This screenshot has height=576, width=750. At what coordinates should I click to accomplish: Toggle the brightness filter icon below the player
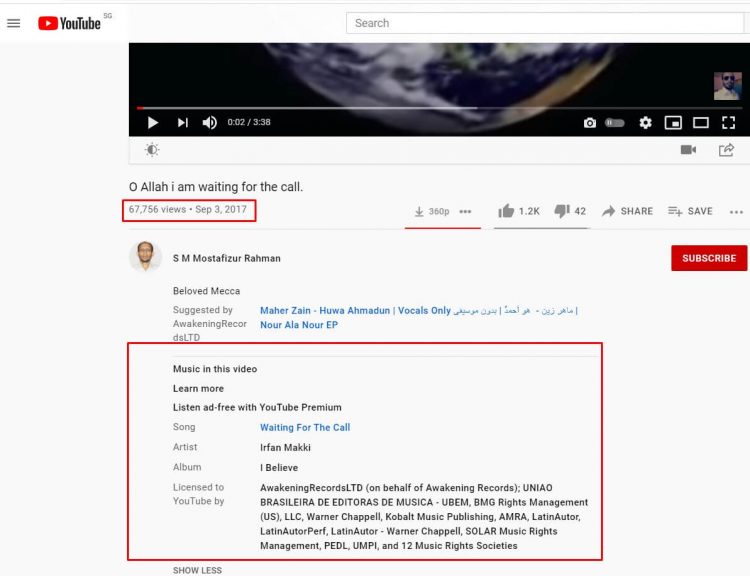(x=152, y=150)
